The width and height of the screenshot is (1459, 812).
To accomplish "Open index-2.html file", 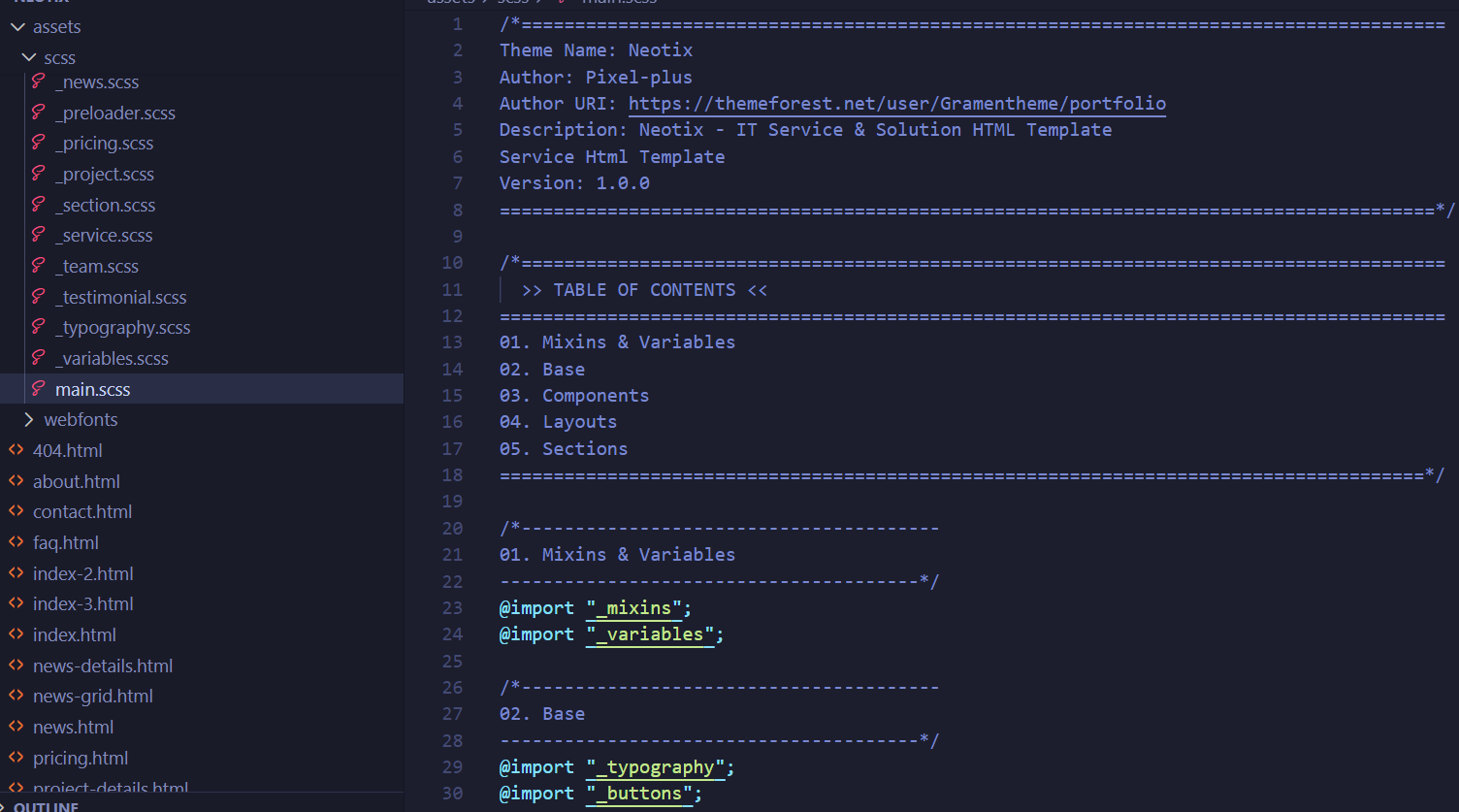I will [83, 574].
